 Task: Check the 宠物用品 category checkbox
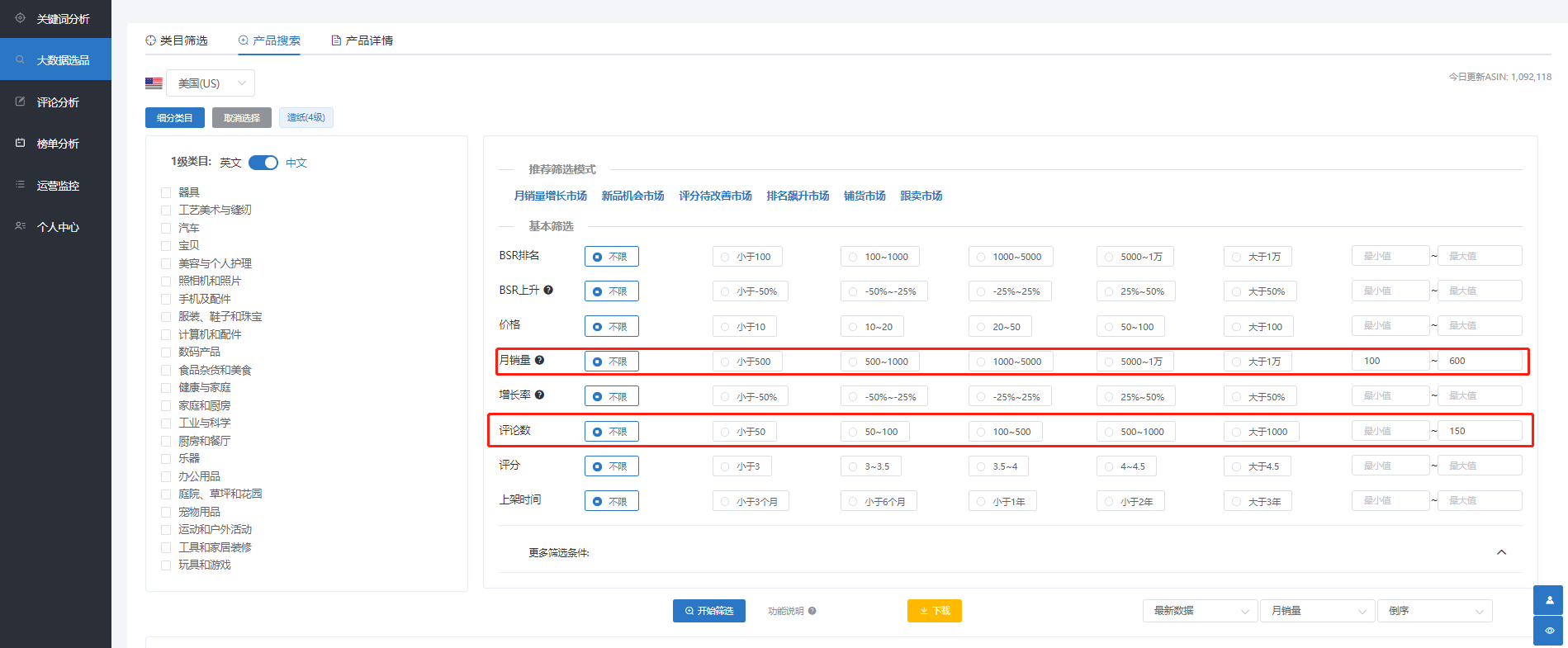(166, 512)
